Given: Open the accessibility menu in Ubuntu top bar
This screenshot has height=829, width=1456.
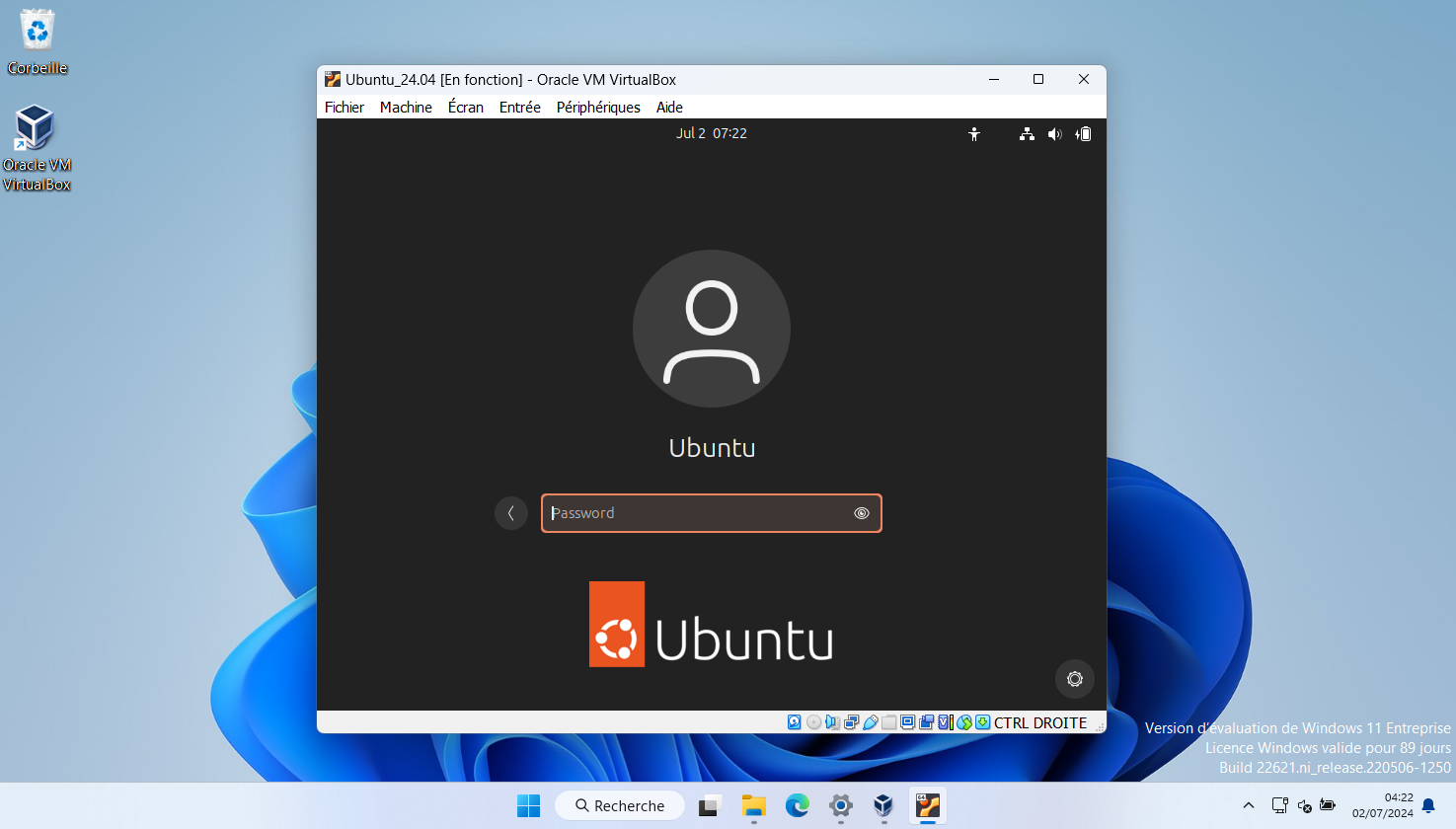Looking at the screenshot, I should pyautogui.click(x=974, y=134).
